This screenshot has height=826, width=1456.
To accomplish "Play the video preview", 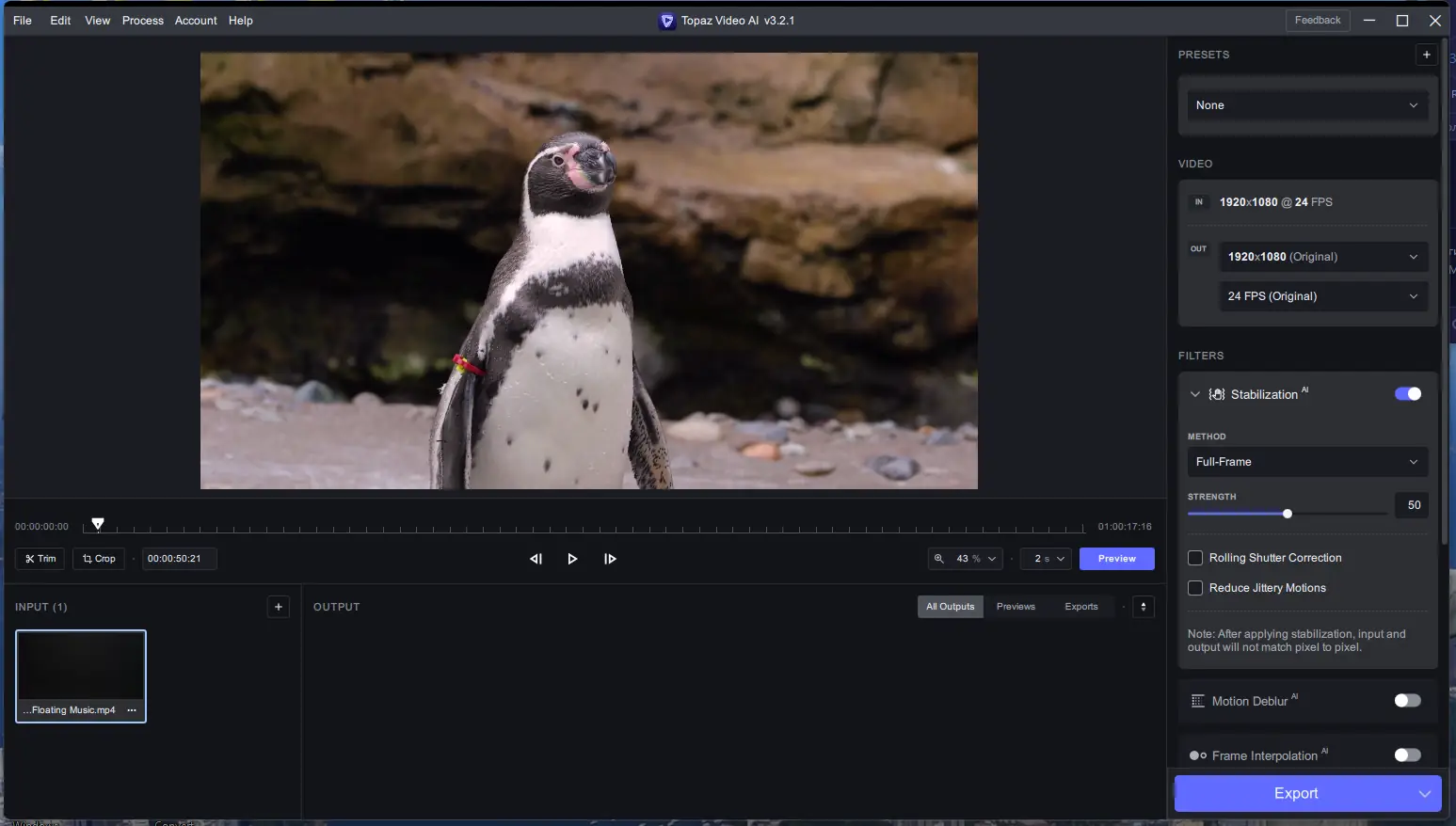I will 572,559.
